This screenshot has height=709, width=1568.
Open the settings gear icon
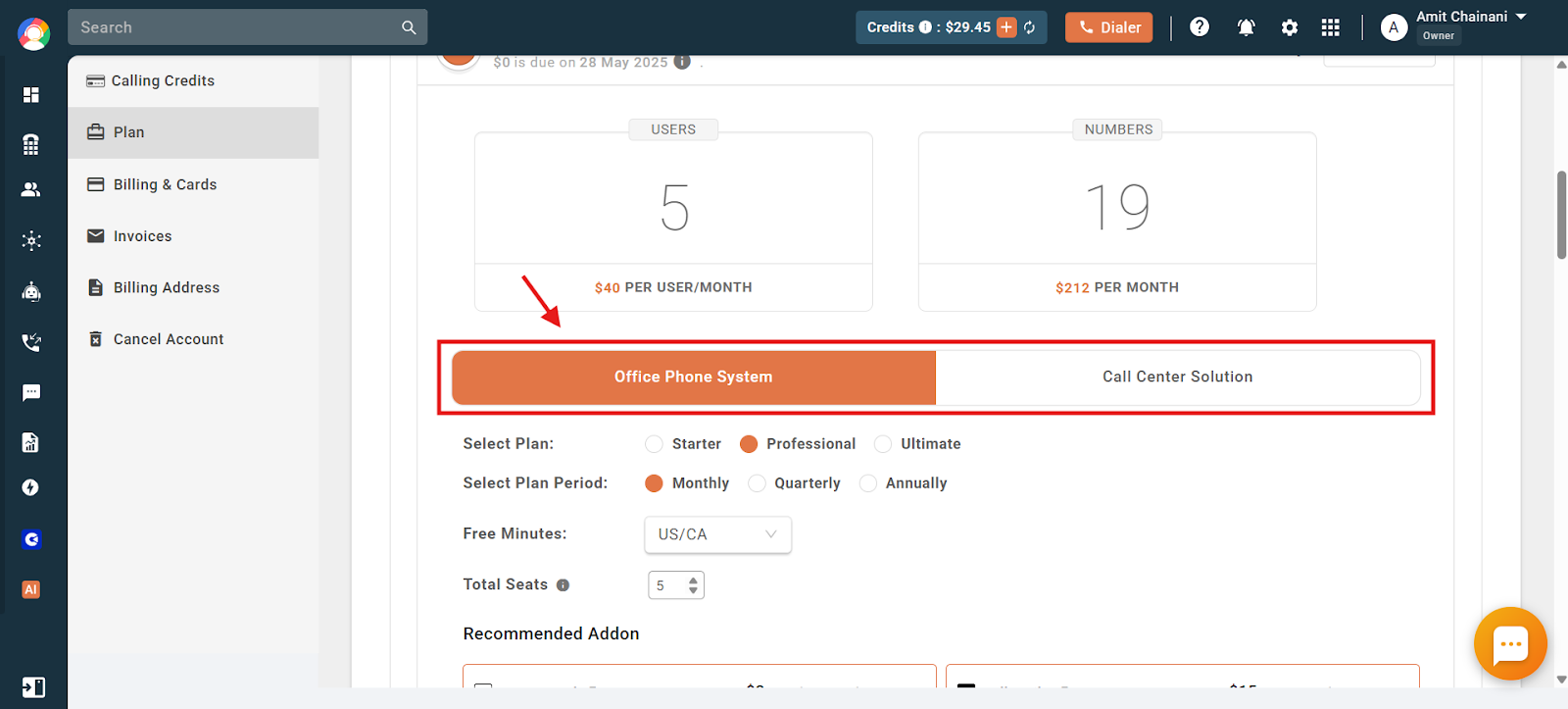pos(1290,27)
